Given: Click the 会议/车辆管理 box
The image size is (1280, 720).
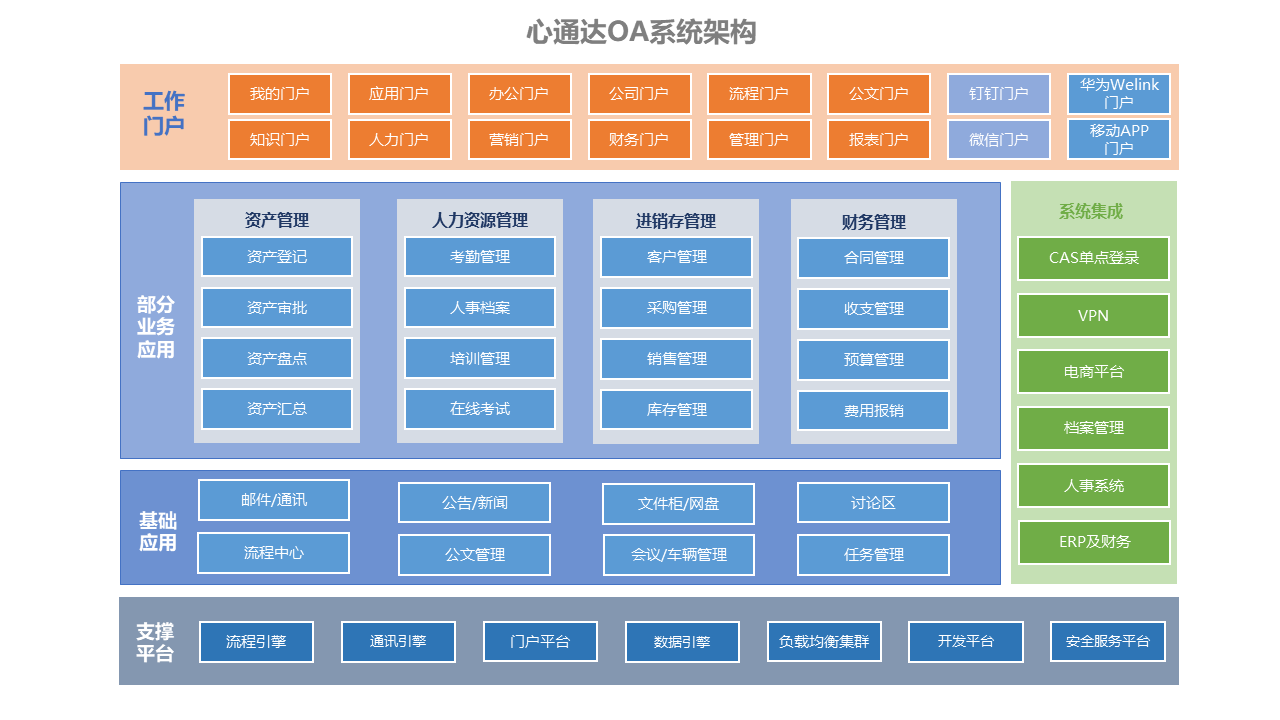Looking at the screenshot, I should click(x=679, y=555).
